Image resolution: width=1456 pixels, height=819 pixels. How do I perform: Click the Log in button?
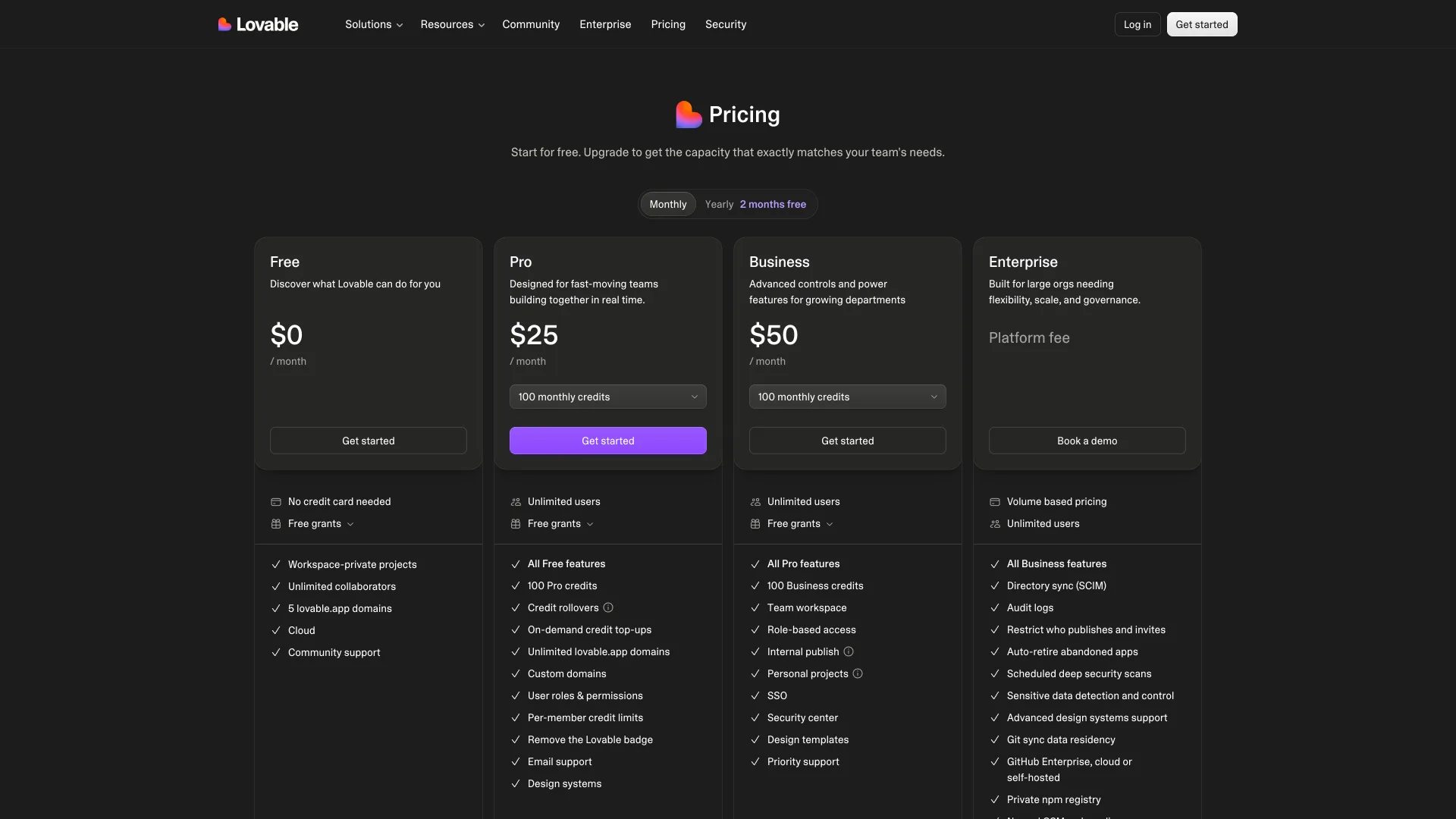(1137, 24)
